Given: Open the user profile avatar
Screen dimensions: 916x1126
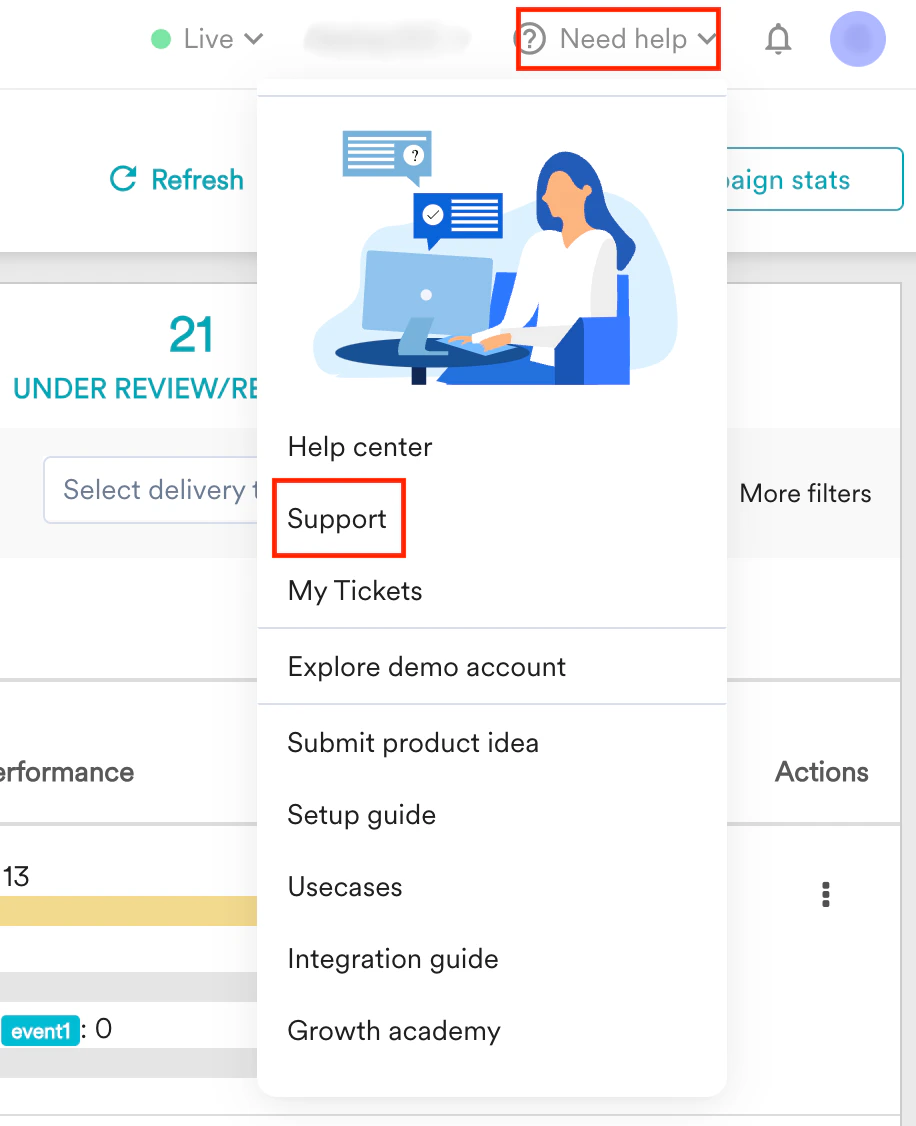Looking at the screenshot, I should coord(857,39).
